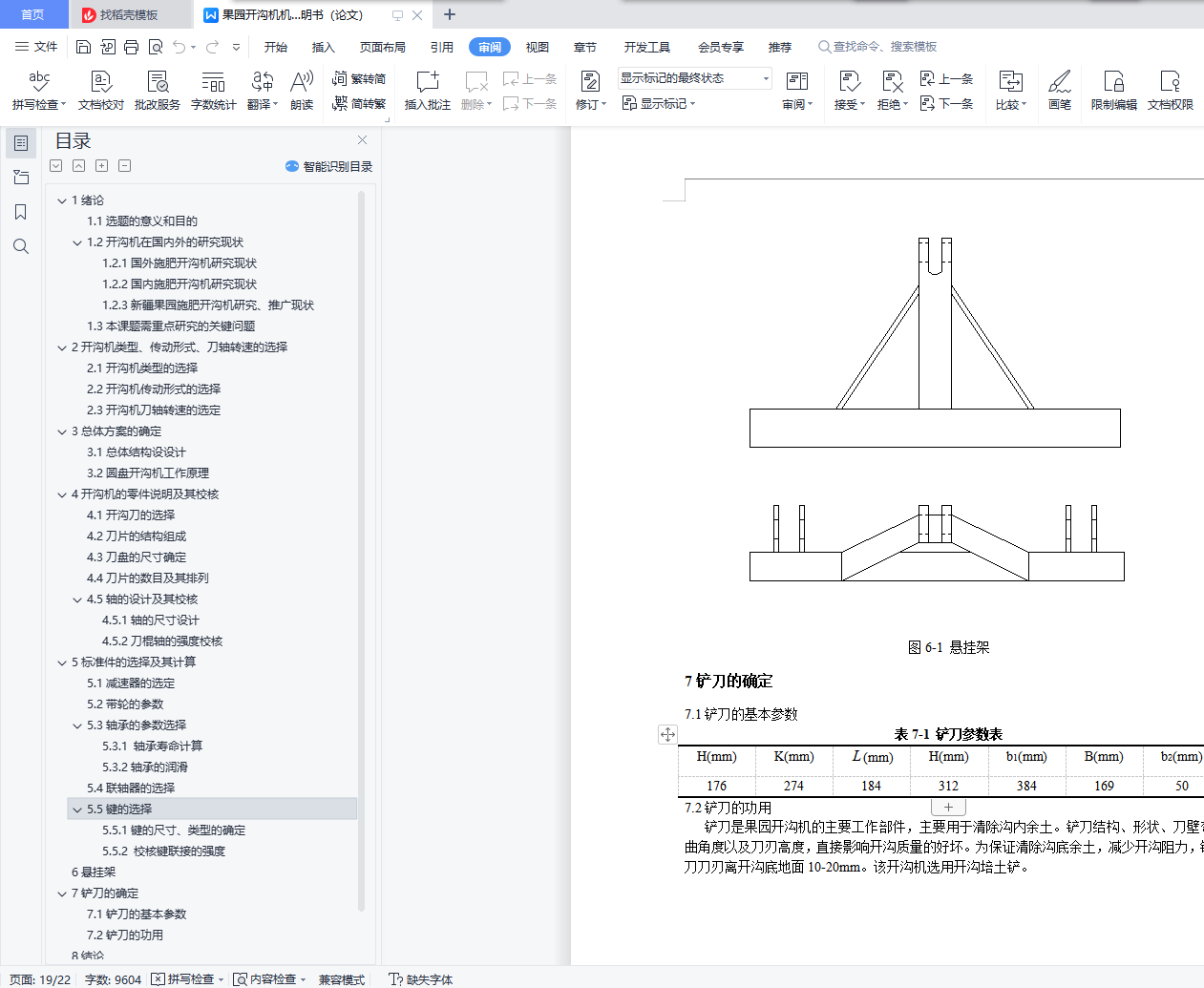Toggle compatibility mode (兼容模式) in status bar
The height and width of the screenshot is (988, 1204).
(342, 979)
